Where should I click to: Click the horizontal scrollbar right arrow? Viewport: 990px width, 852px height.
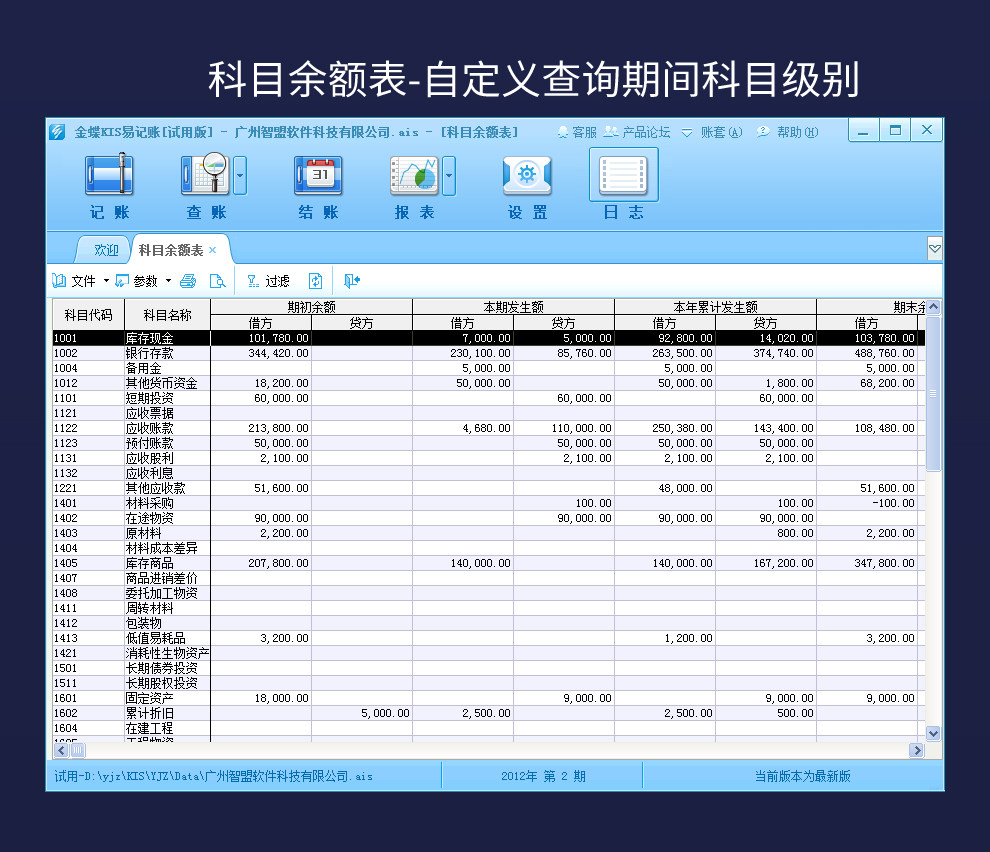[916, 750]
